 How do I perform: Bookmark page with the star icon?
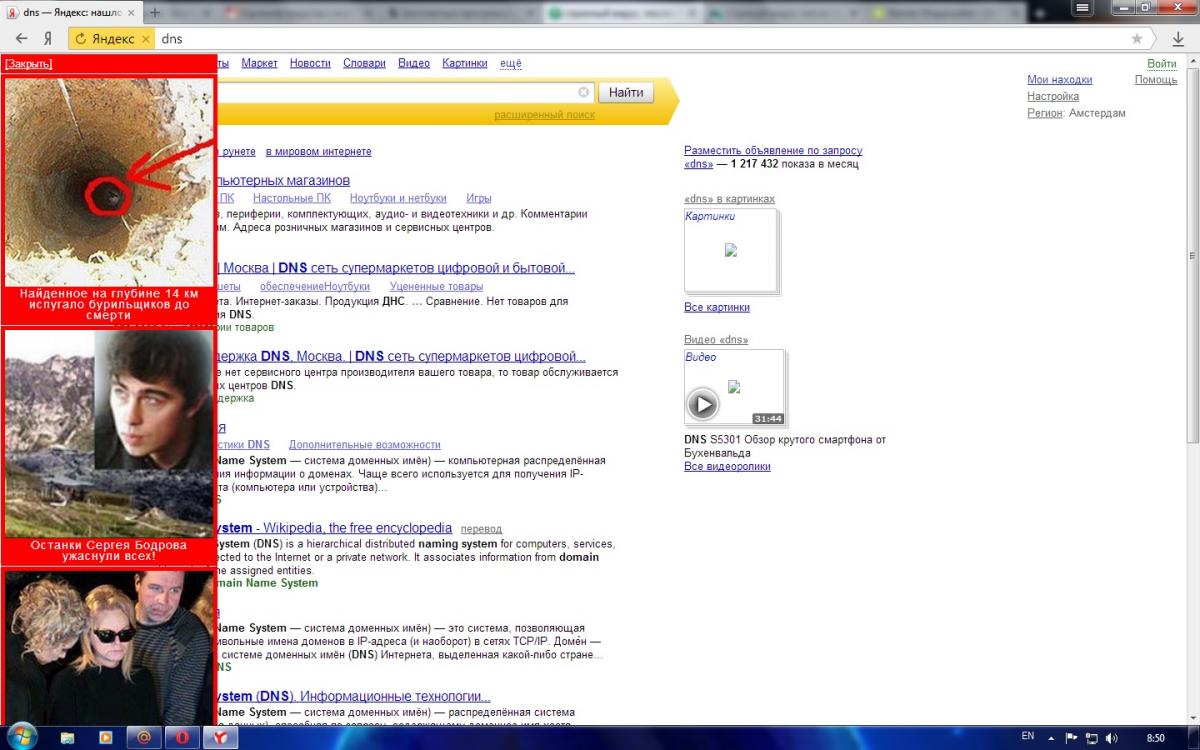[x=1137, y=38]
